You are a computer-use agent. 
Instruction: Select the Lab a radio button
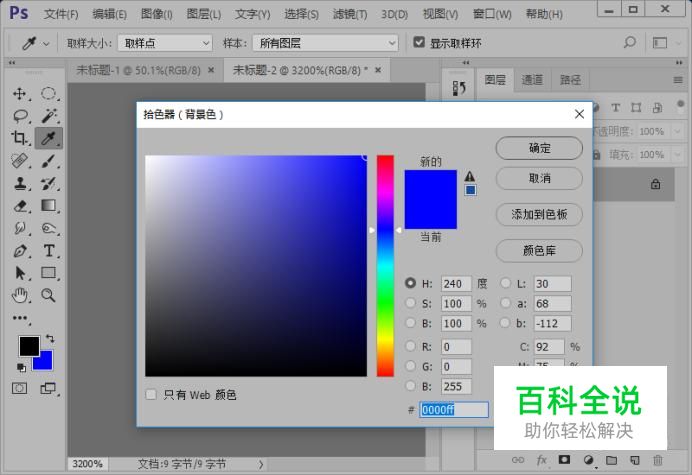[505, 303]
